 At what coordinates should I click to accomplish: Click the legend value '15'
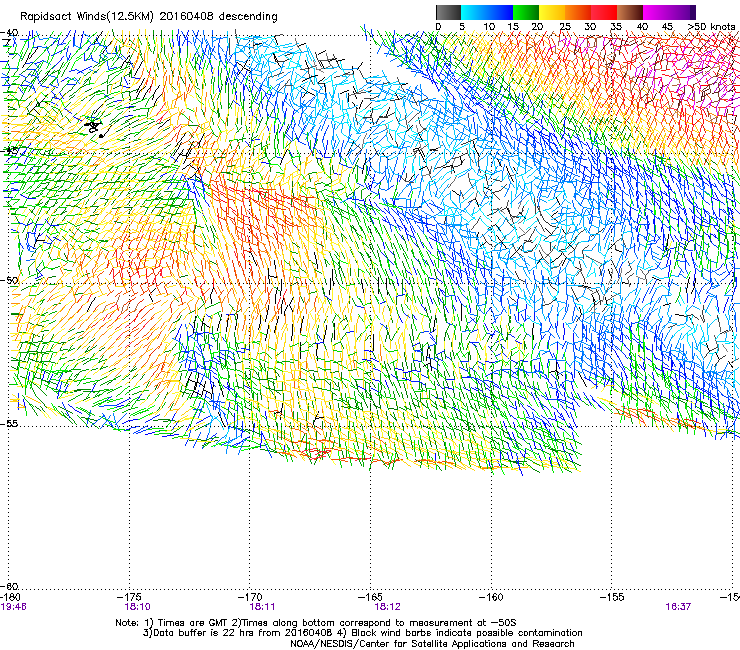pyautogui.click(x=513, y=27)
